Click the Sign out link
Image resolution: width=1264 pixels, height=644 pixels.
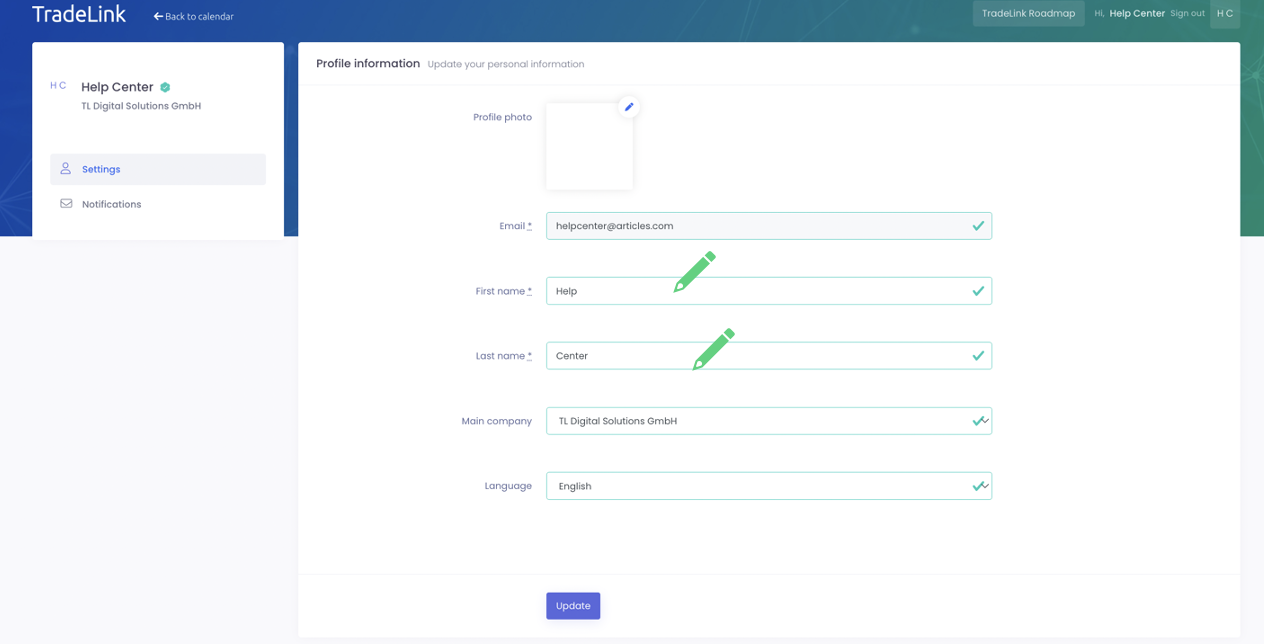tap(1187, 14)
